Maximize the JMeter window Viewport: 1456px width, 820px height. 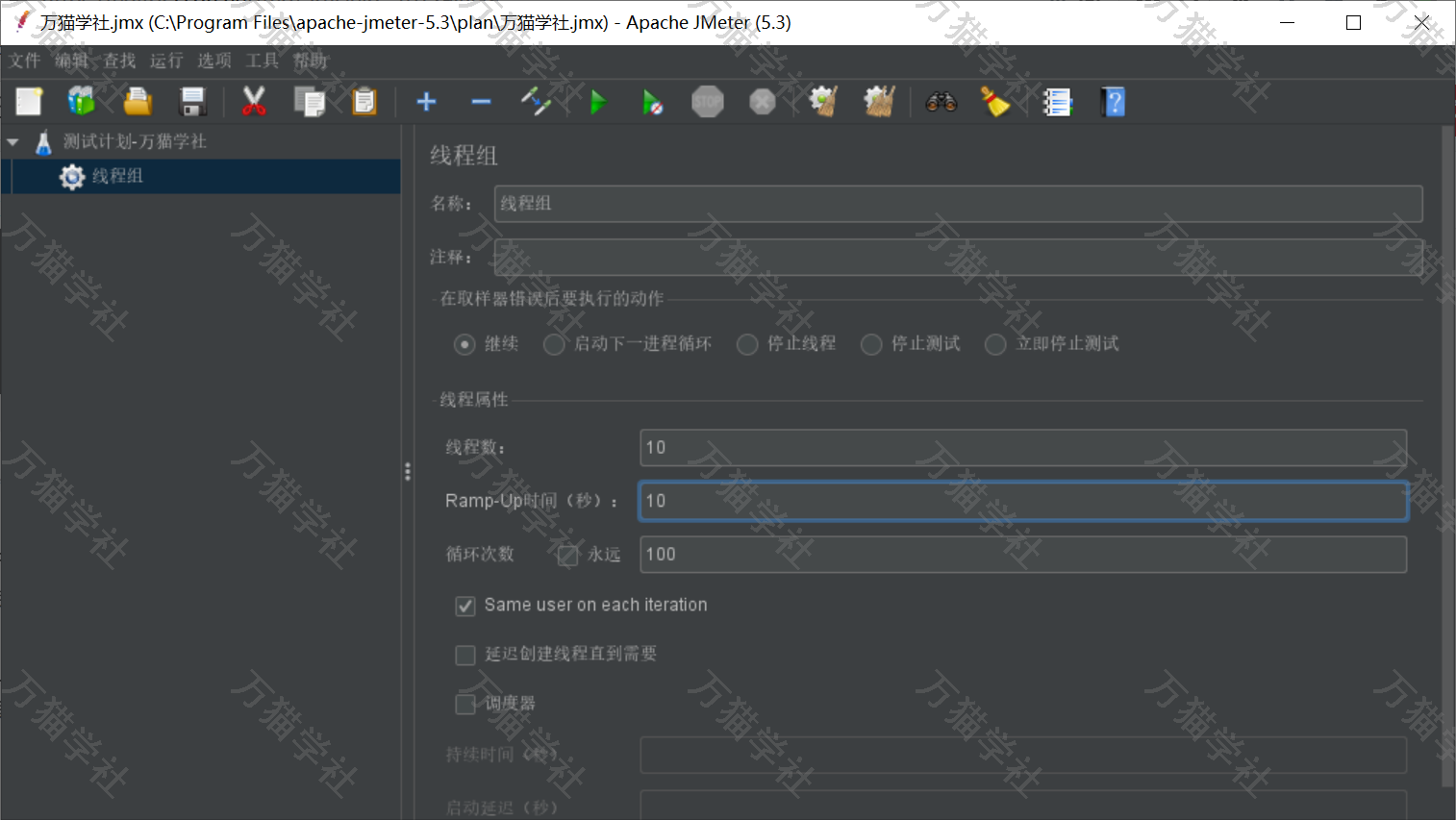click(1353, 22)
